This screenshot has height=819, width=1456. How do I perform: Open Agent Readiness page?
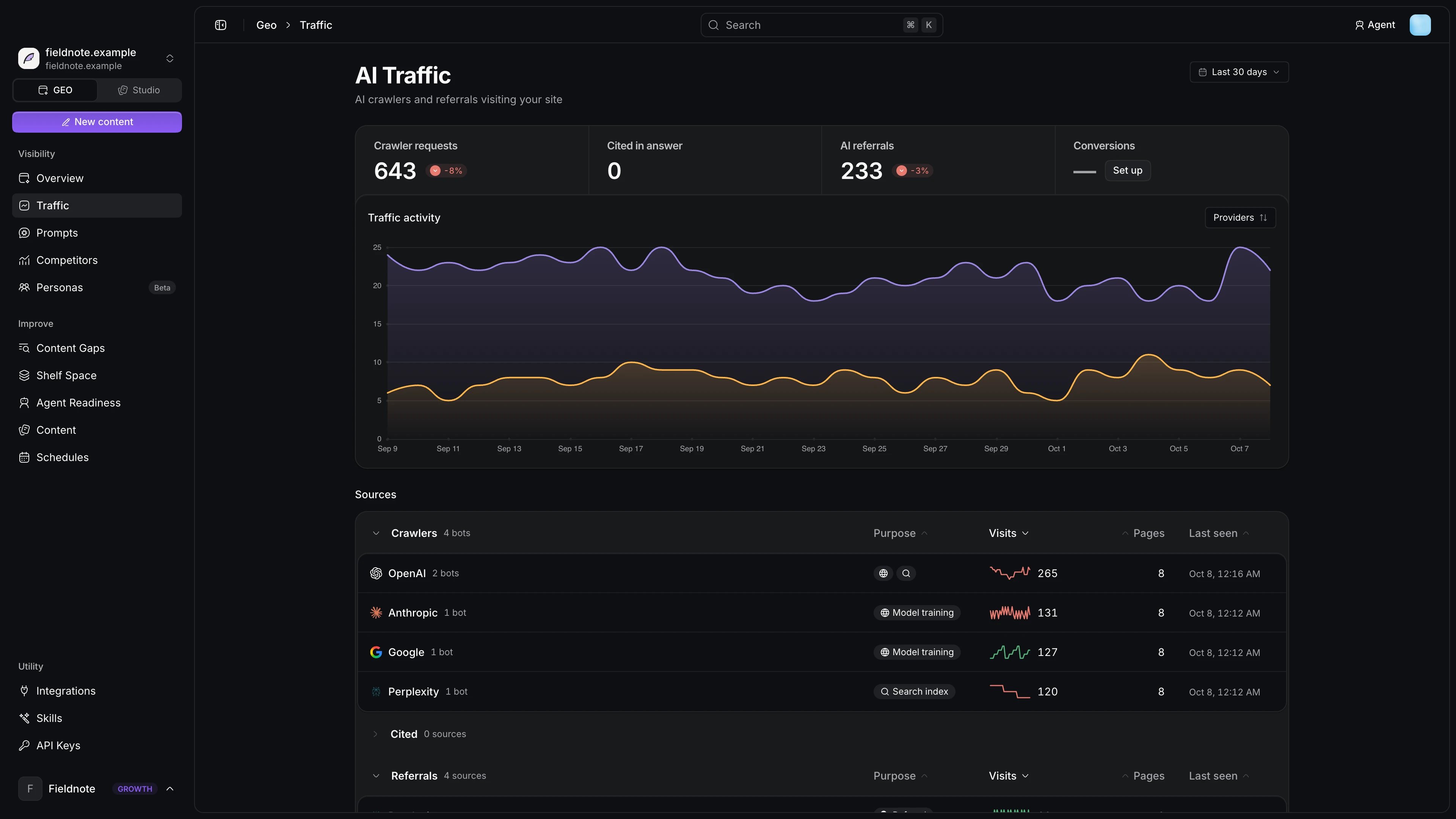point(97,403)
